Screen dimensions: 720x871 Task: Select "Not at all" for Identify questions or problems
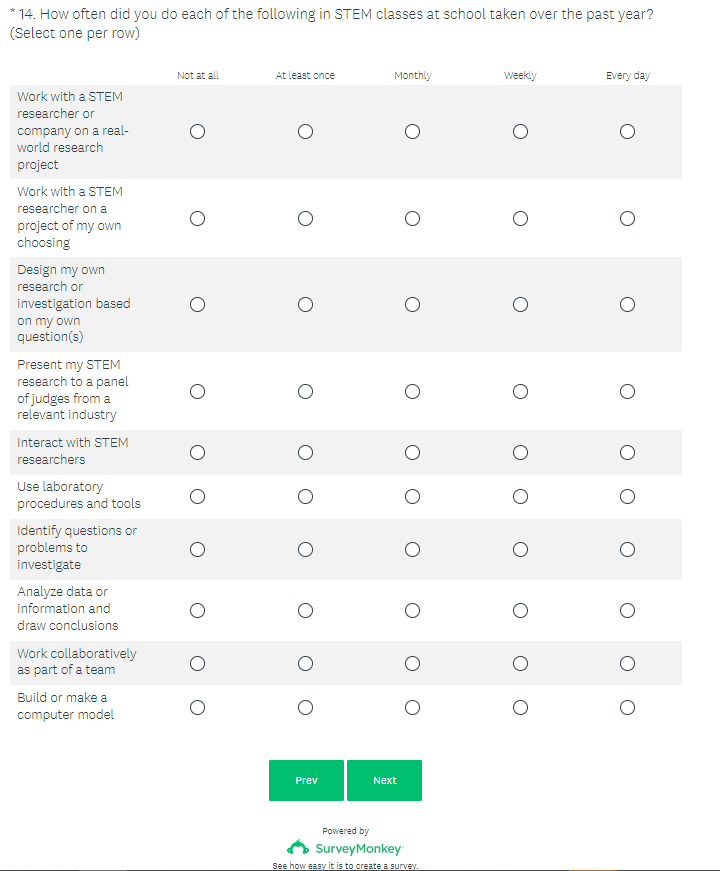[197, 549]
